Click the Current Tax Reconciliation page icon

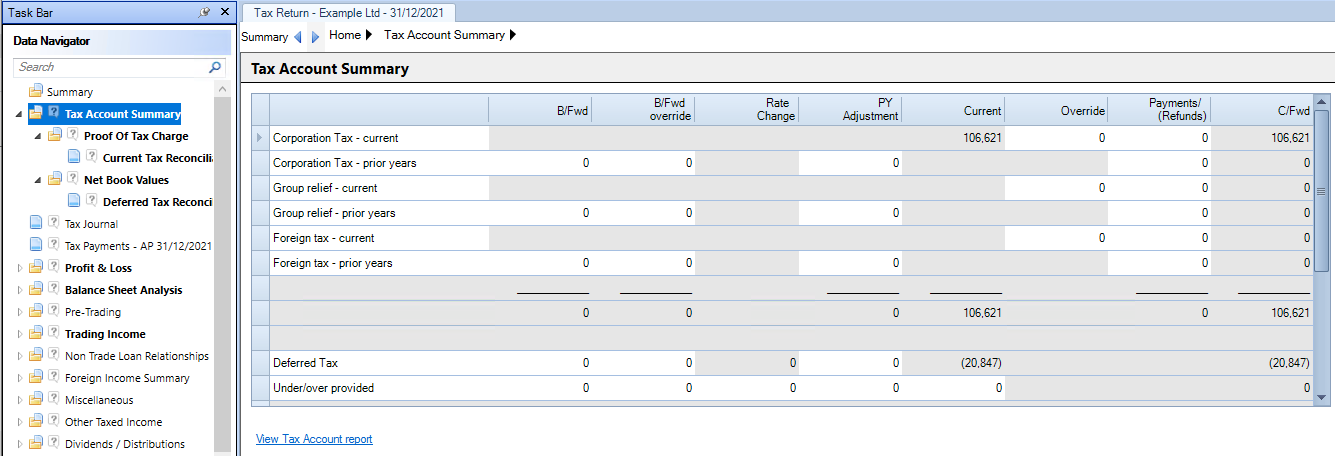pos(74,157)
